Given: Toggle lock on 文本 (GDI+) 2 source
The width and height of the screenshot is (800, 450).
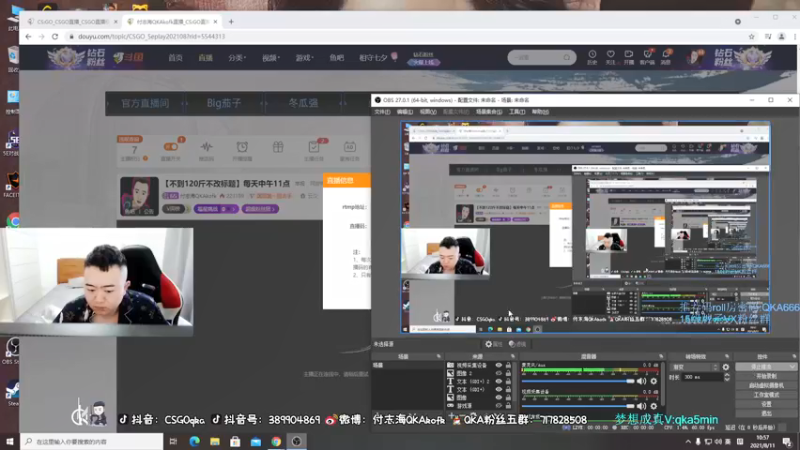Looking at the screenshot, I should point(508,382).
